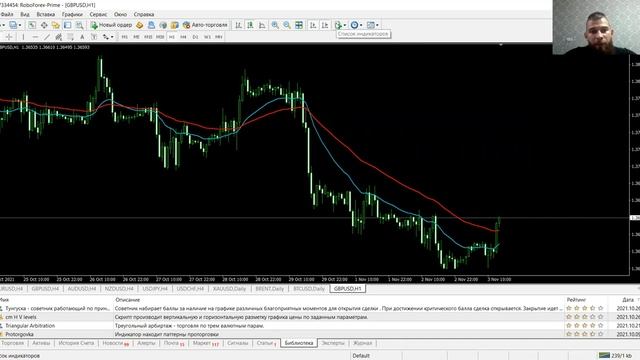
Task: Switch chart to candlesticks type
Action: [x=250, y=25]
